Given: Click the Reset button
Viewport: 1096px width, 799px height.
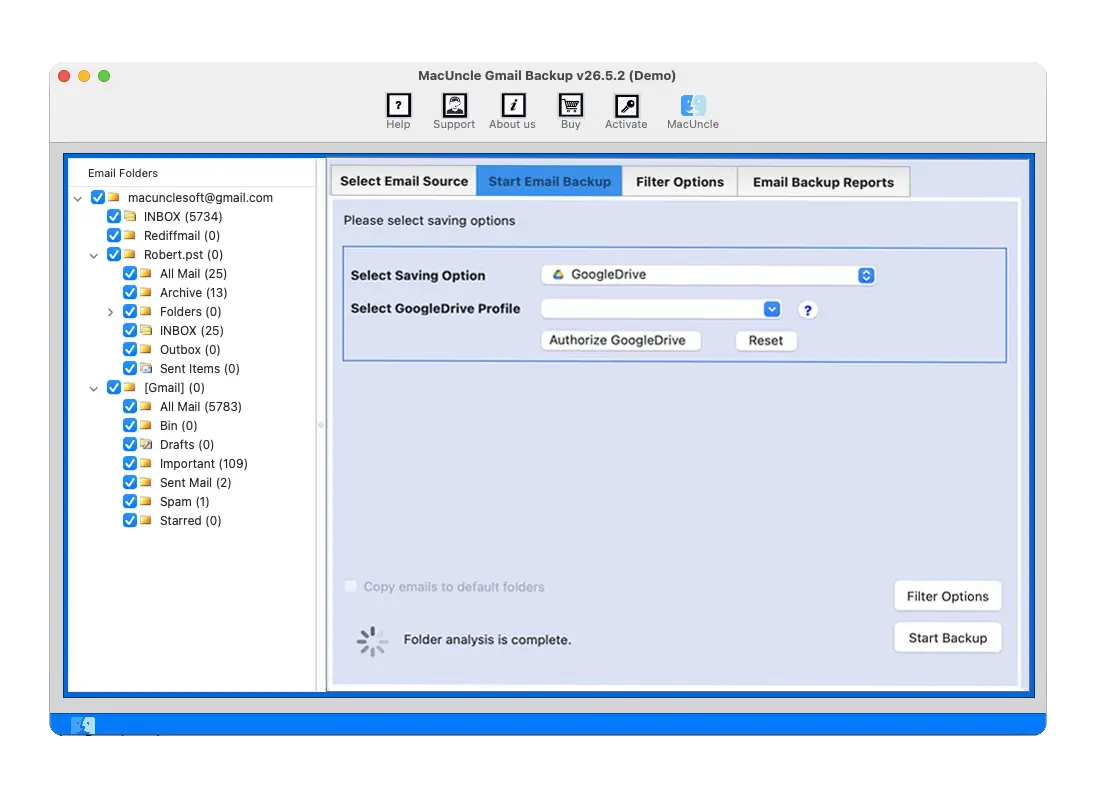Looking at the screenshot, I should point(766,340).
